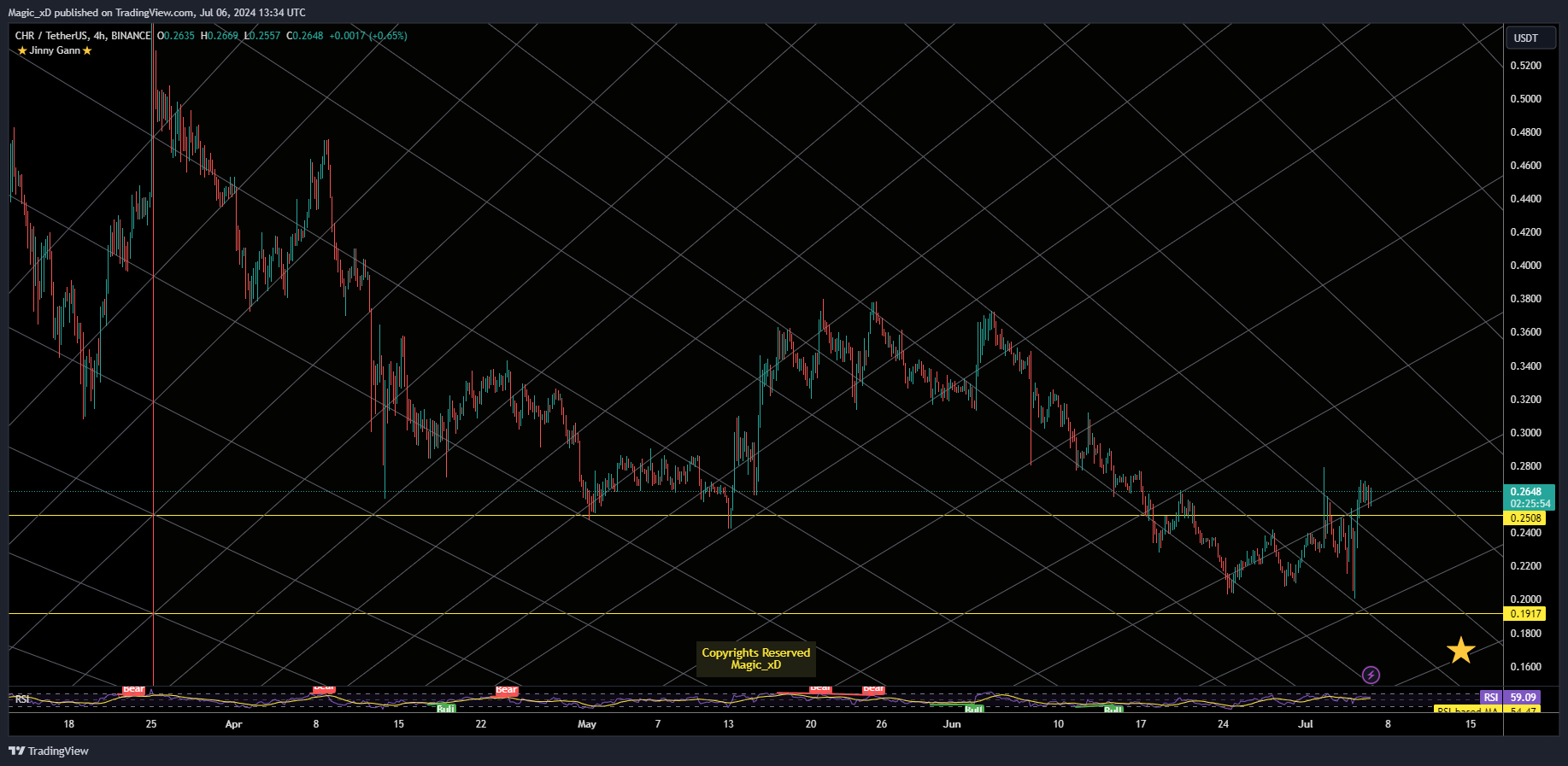Click the publish header text by Magic_xD
This screenshot has height=766, width=1568.
156,13
